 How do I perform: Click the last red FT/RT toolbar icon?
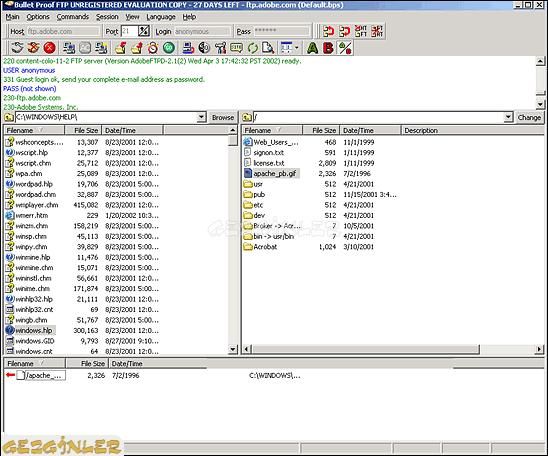[x=377, y=31]
